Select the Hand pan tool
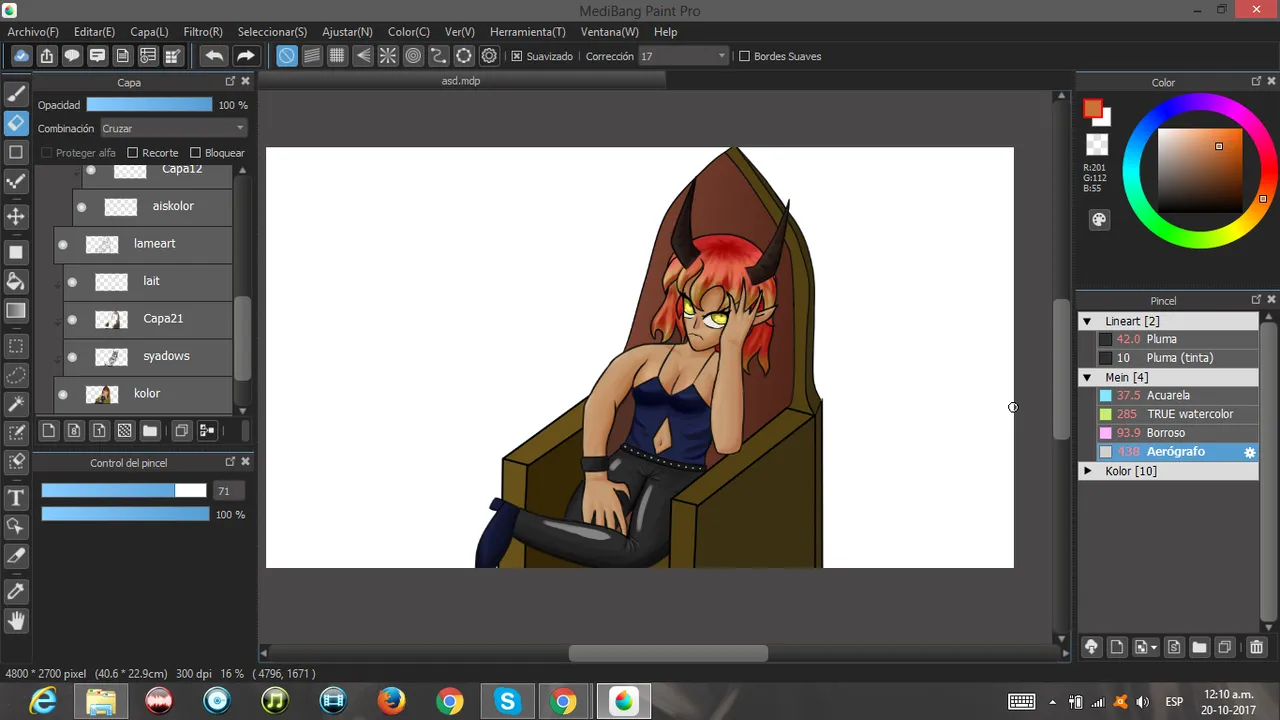 point(16,621)
